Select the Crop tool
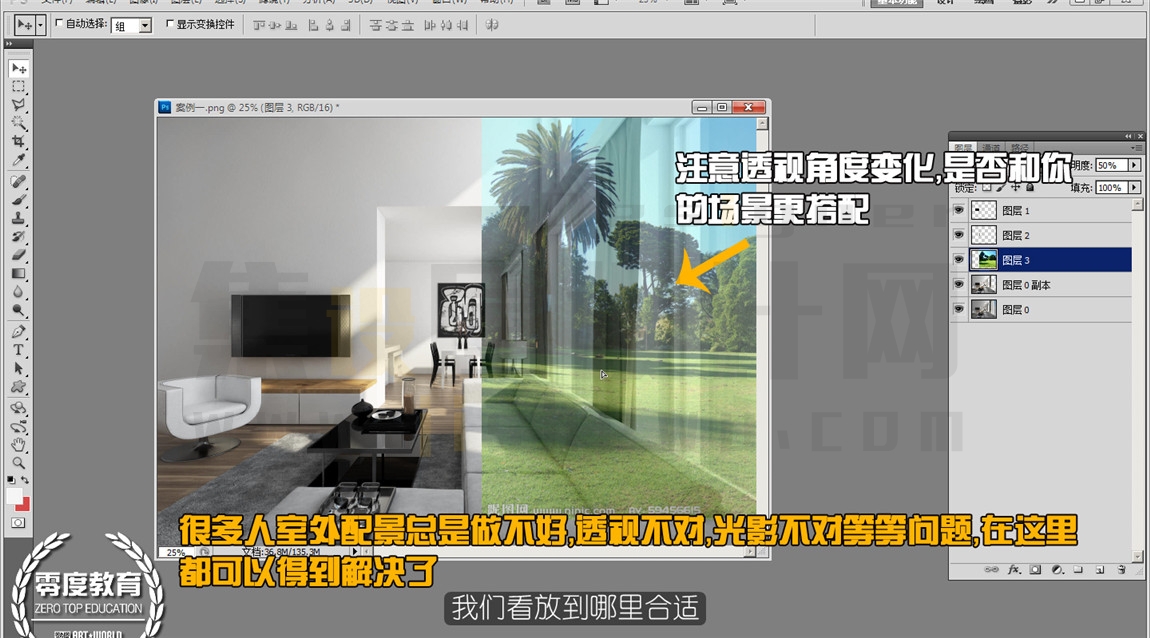Screen dimensions: 1150x638 [x=18, y=141]
